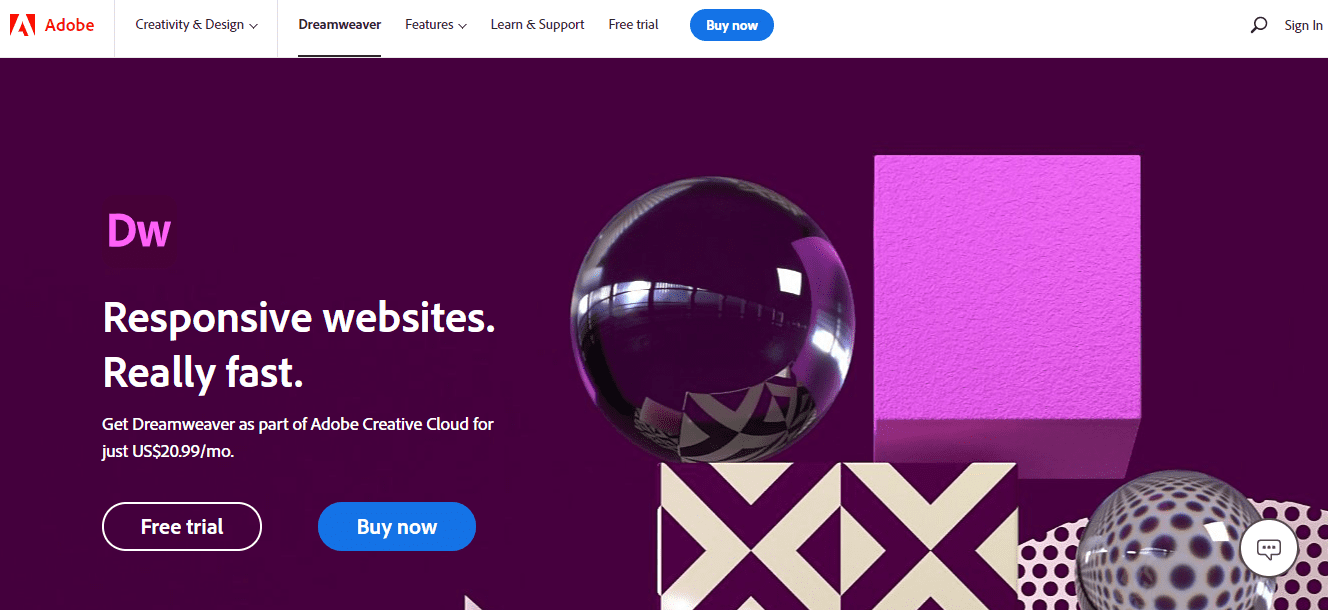
Task: Open Learn & Support page
Action: tap(537, 25)
